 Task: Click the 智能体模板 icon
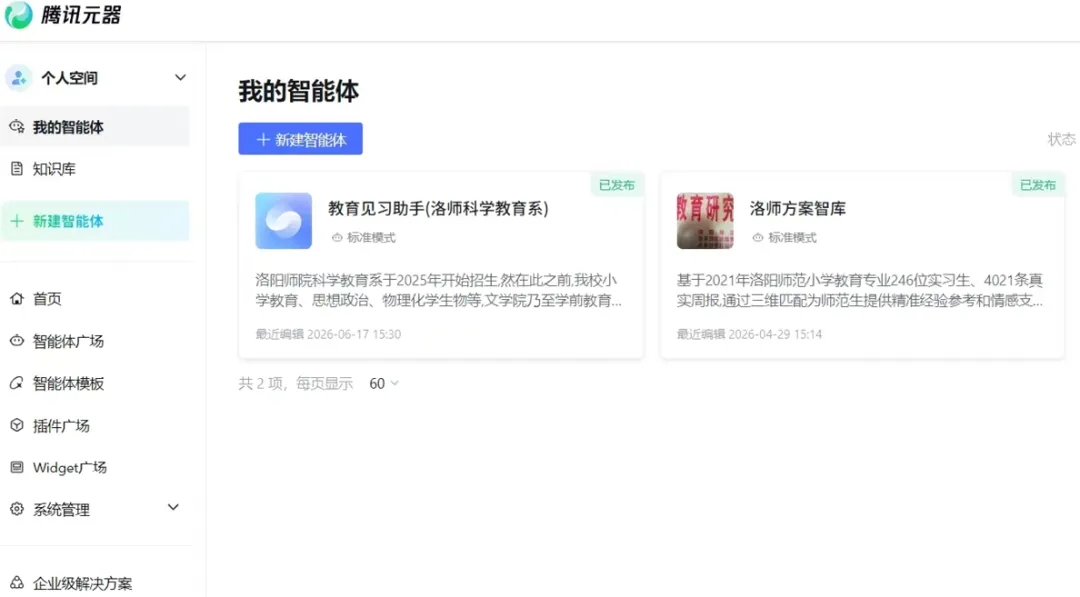(17, 383)
